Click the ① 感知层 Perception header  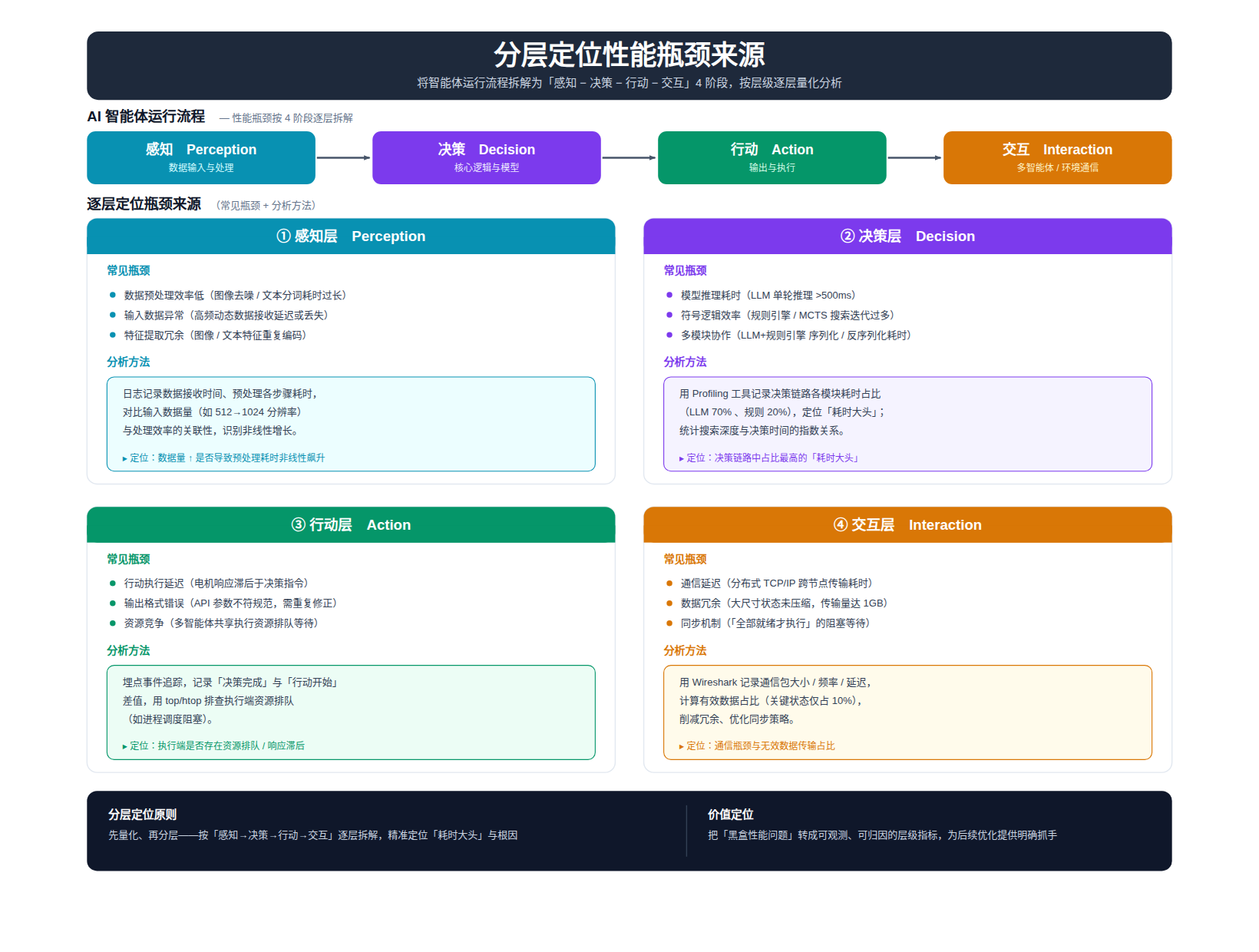point(351,236)
